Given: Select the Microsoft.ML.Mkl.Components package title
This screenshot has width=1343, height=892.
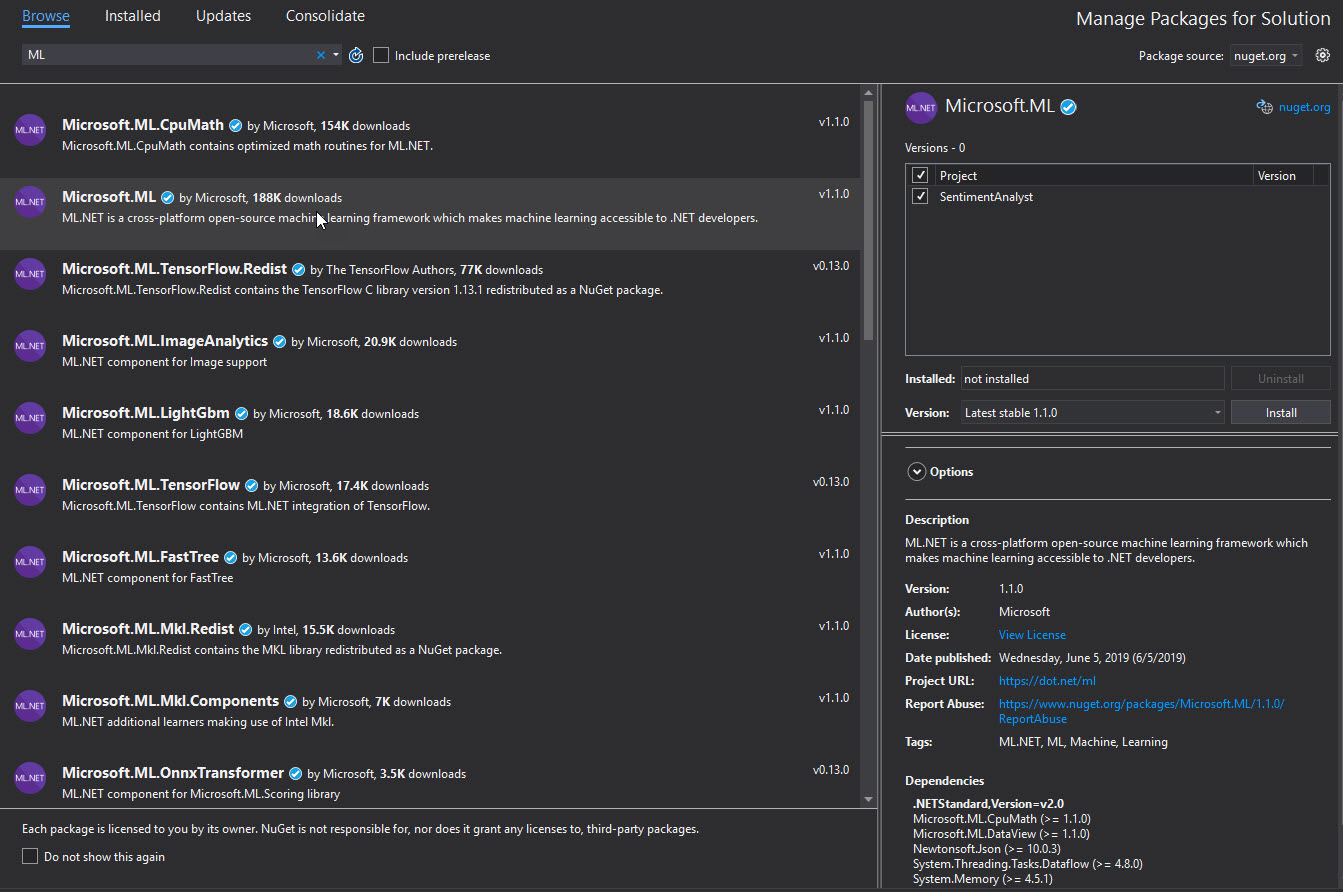Looking at the screenshot, I should pyautogui.click(x=170, y=701).
